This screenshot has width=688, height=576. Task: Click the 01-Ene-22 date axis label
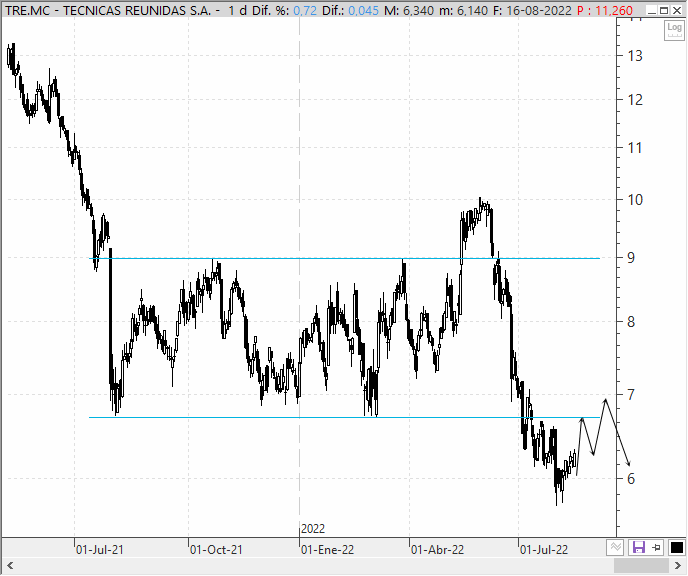coord(327,550)
